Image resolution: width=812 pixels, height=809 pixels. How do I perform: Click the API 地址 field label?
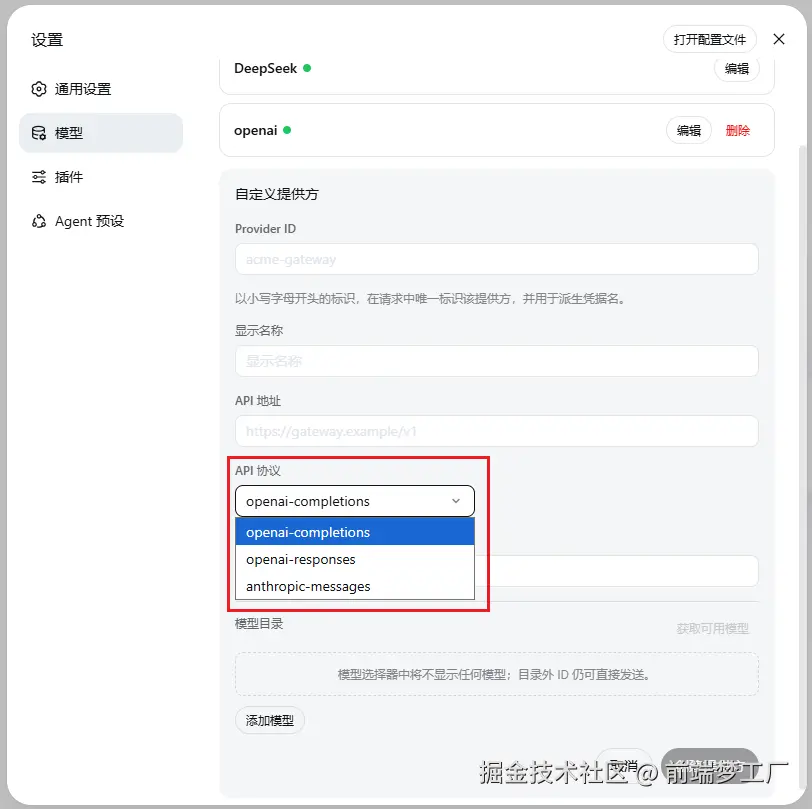coord(258,400)
